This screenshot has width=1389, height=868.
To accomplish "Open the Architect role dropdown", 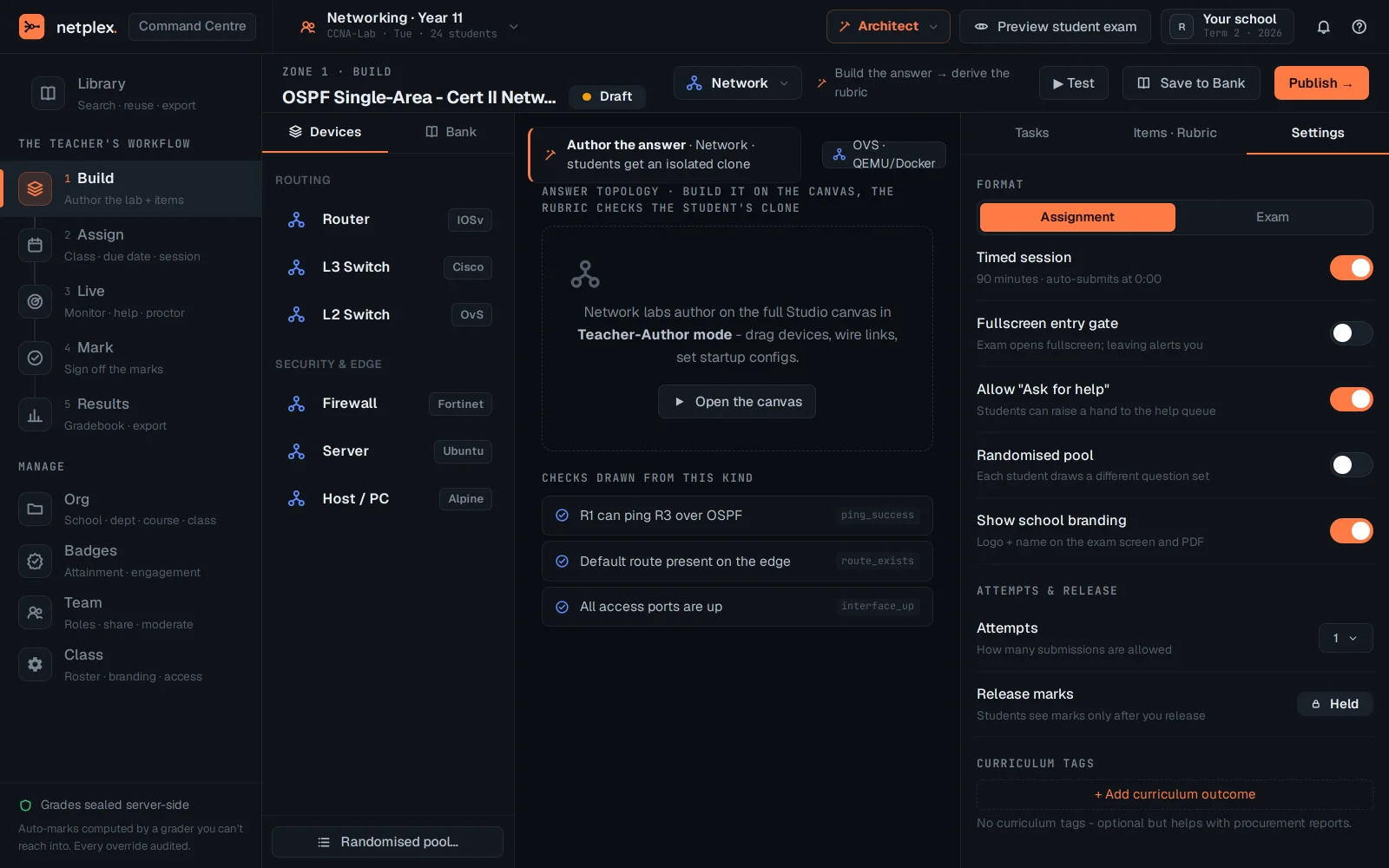I will pos(888,26).
